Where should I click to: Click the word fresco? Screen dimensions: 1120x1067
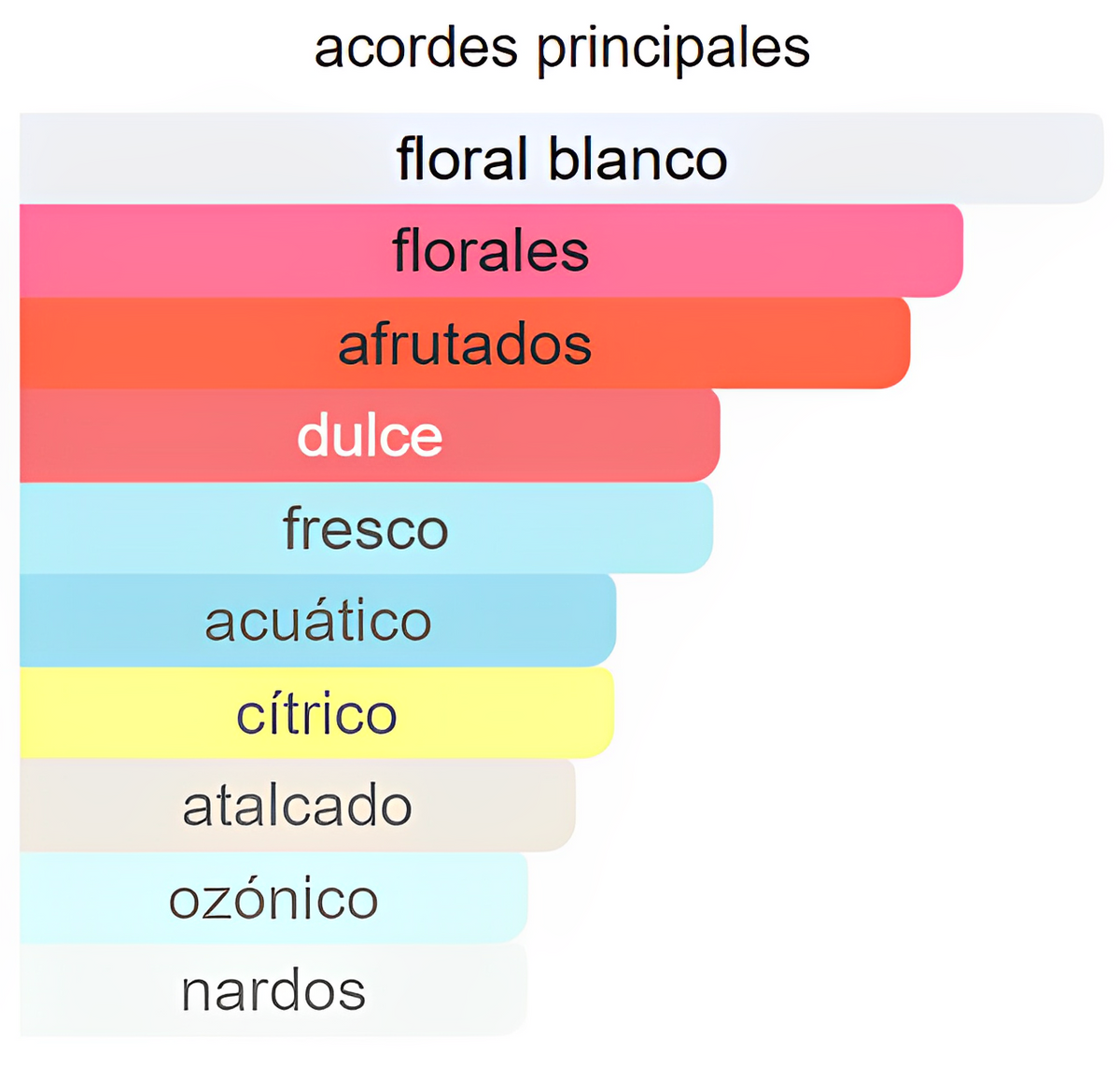(366, 527)
